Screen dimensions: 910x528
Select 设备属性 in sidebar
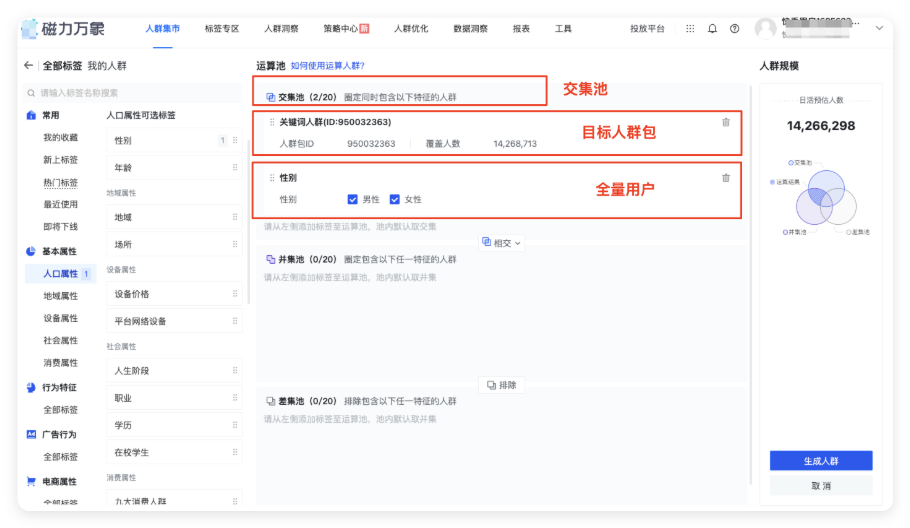60,318
